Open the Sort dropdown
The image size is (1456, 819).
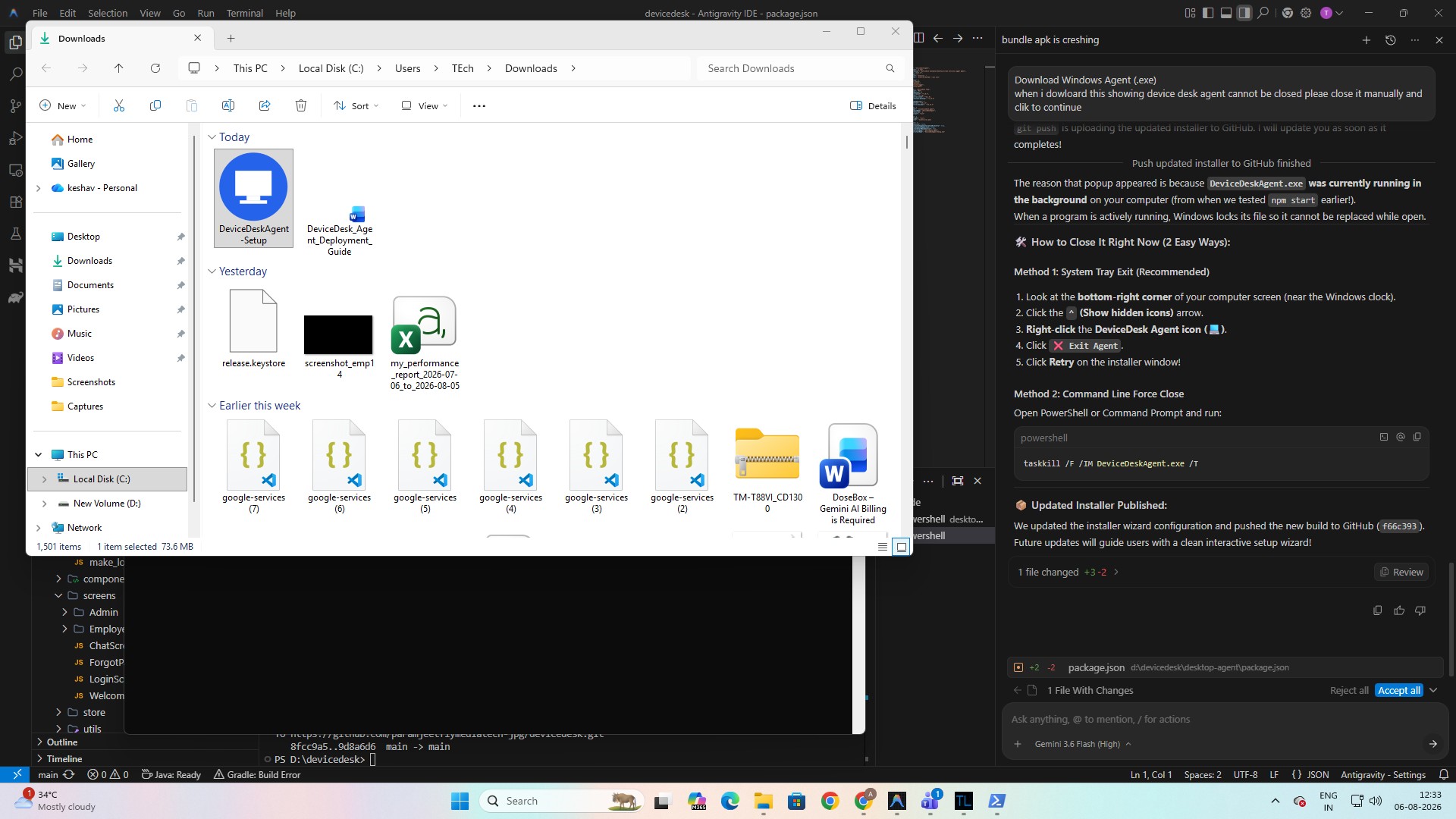[x=356, y=105]
